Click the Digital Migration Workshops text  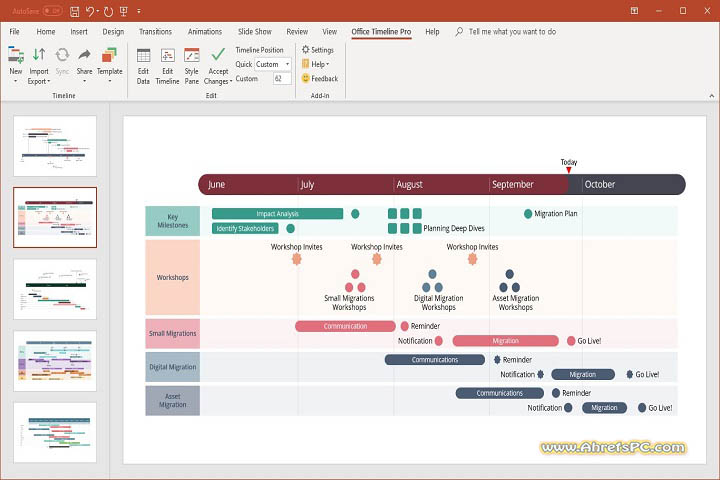click(x=439, y=303)
